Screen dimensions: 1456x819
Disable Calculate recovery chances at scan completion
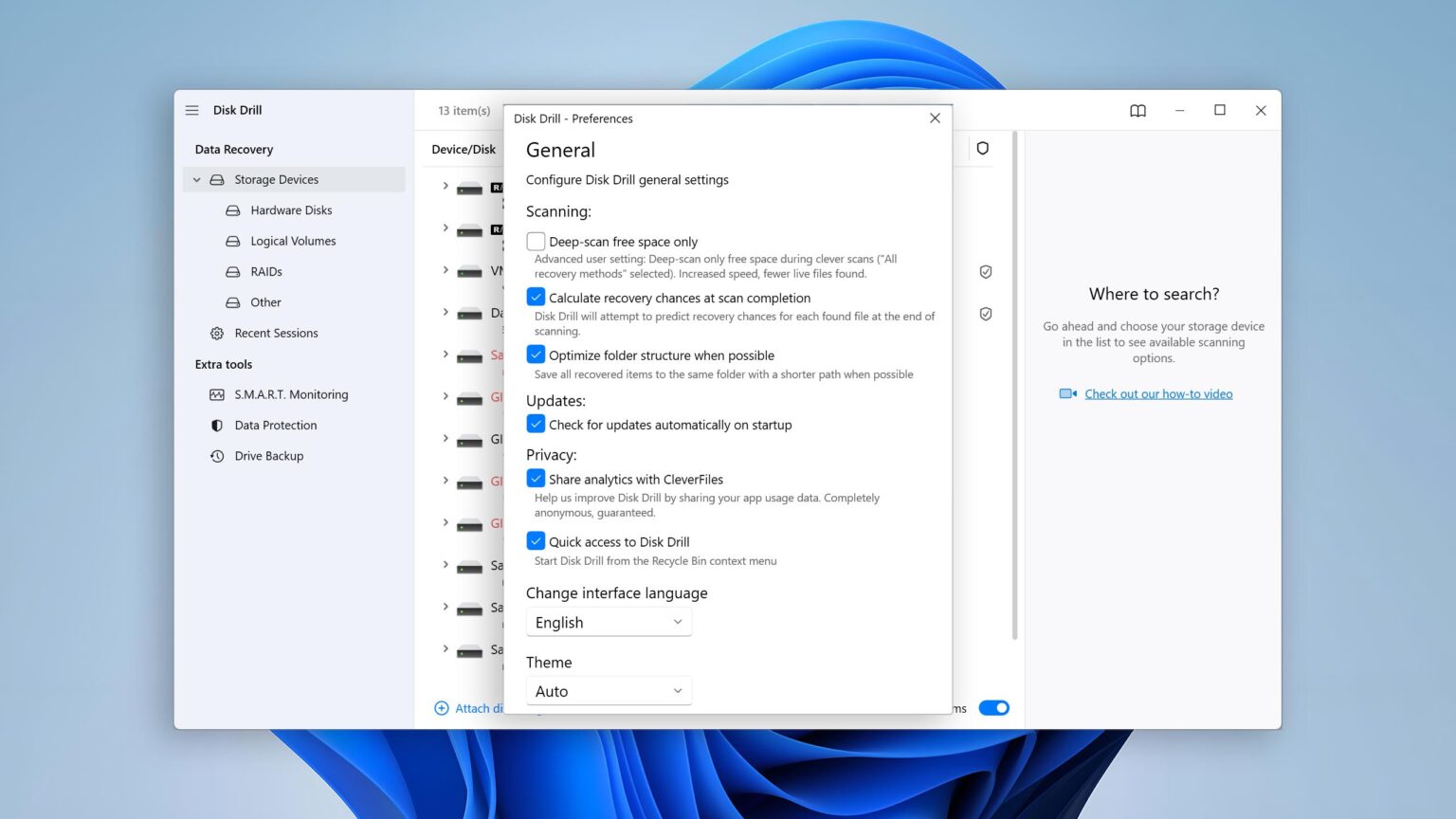pyautogui.click(x=536, y=297)
